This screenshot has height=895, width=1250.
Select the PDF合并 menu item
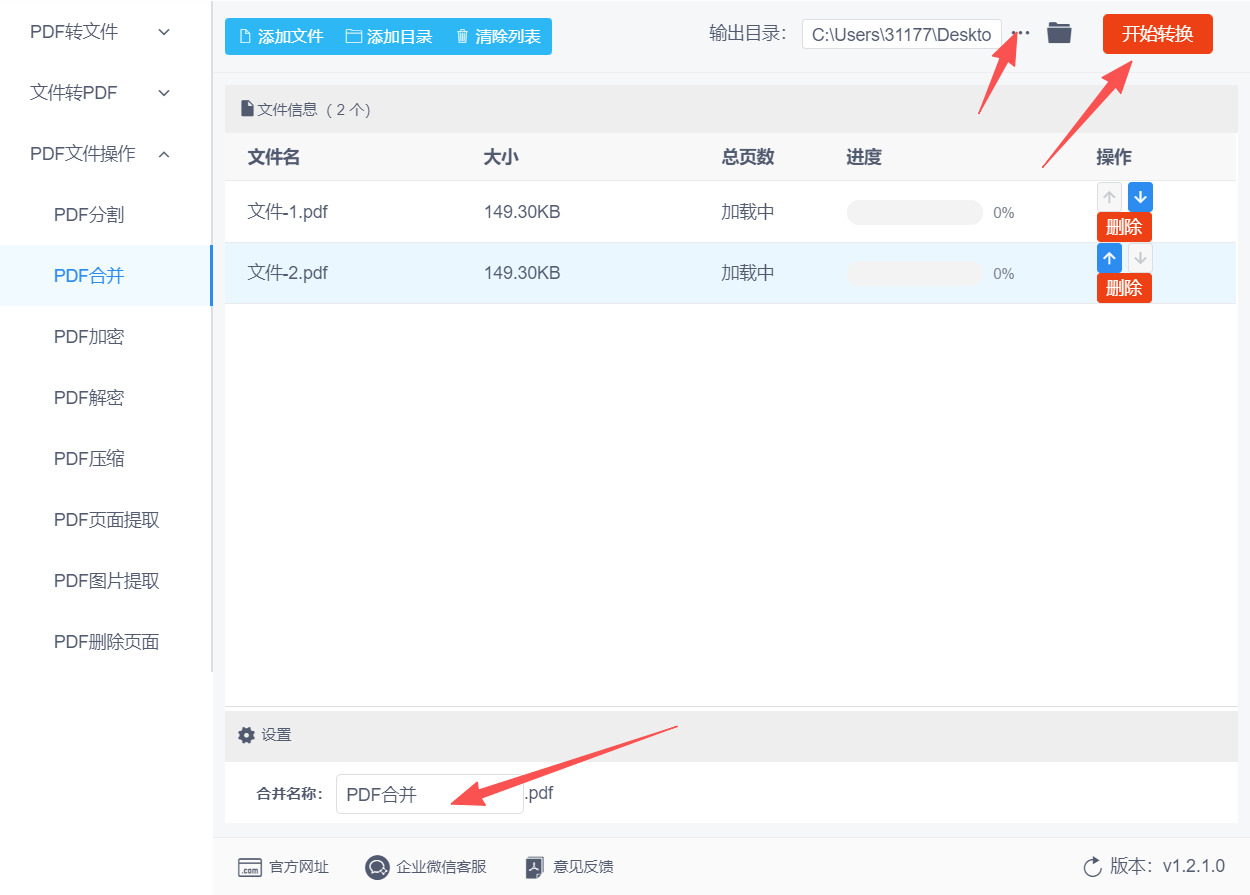coord(106,276)
